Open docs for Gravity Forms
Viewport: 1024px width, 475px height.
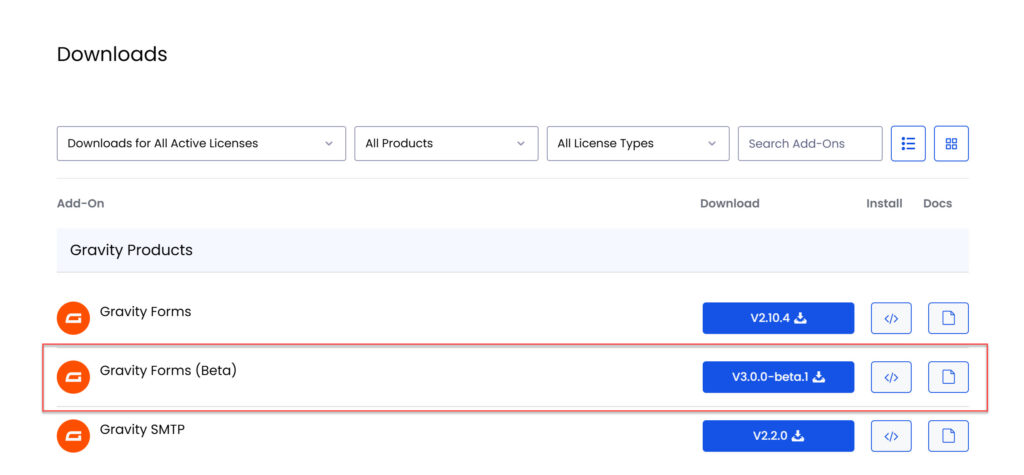948,318
